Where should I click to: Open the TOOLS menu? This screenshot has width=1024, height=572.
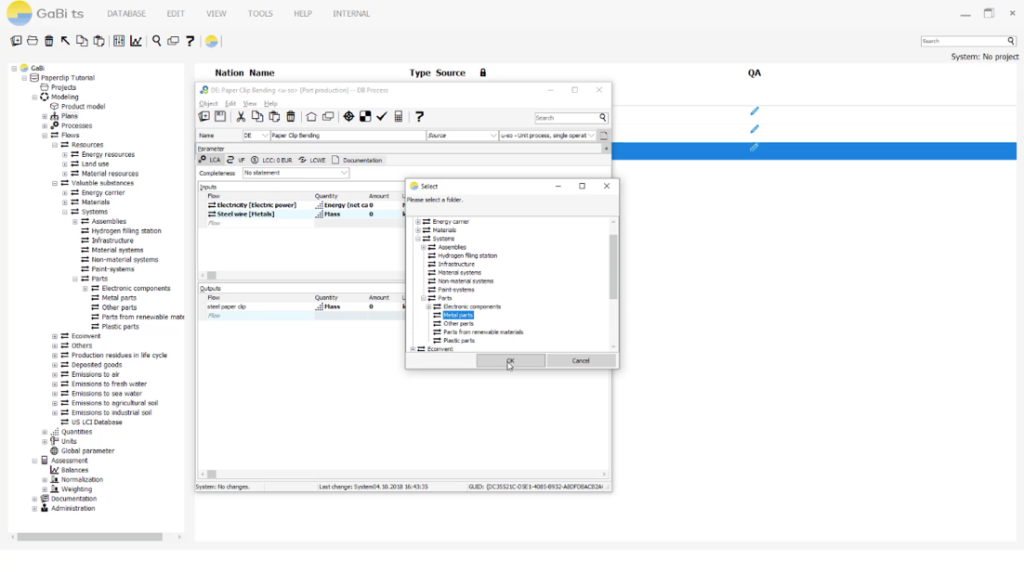point(260,14)
